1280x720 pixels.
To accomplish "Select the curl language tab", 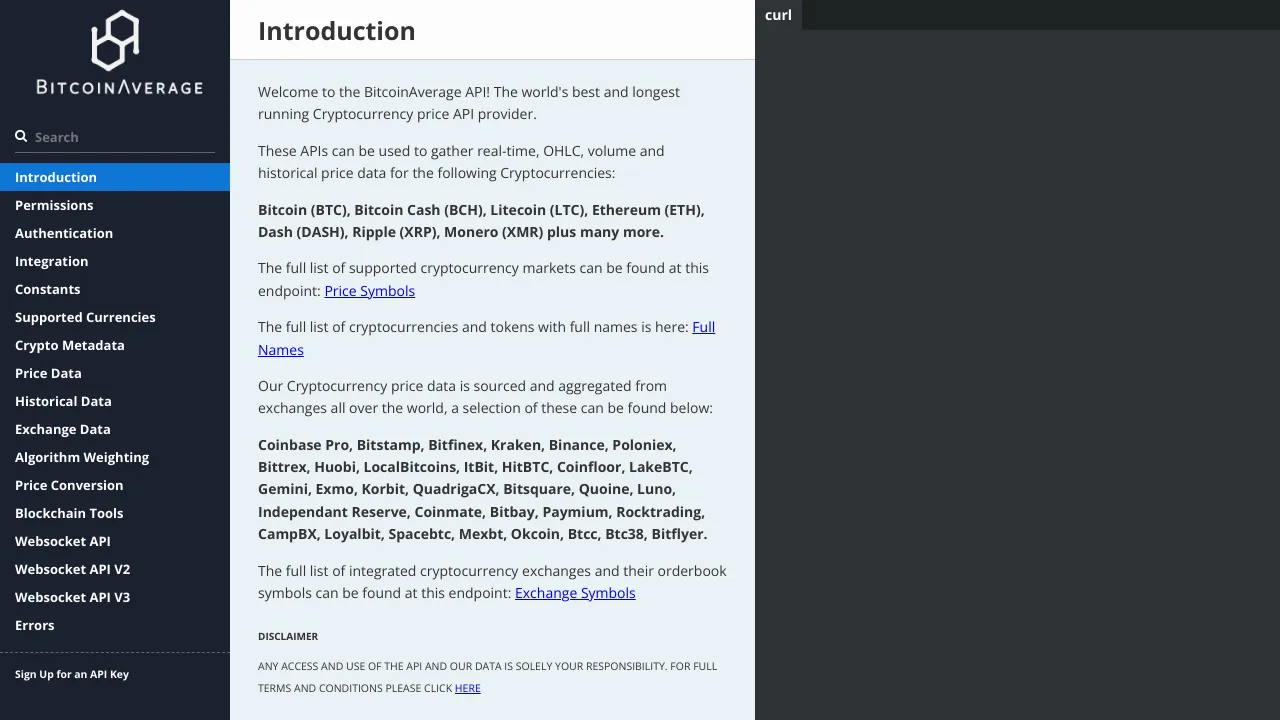I will click(778, 15).
